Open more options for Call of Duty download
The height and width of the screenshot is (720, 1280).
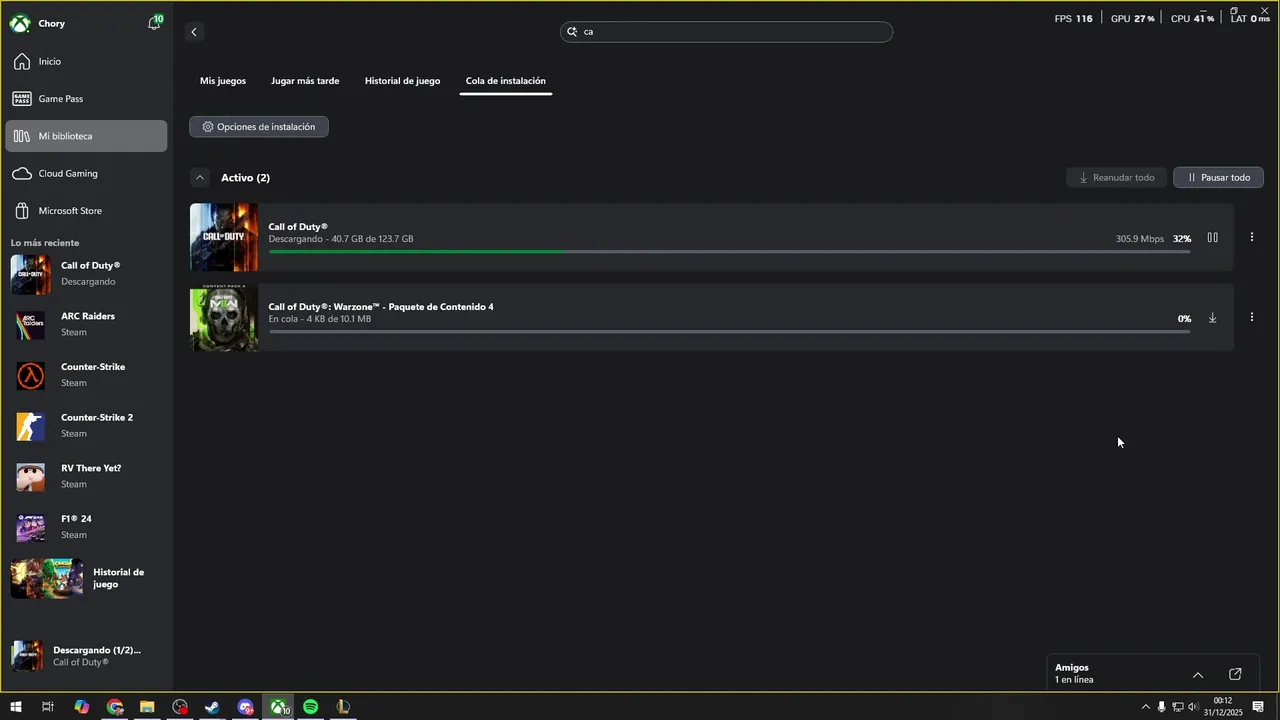pyautogui.click(x=1252, y=238)
